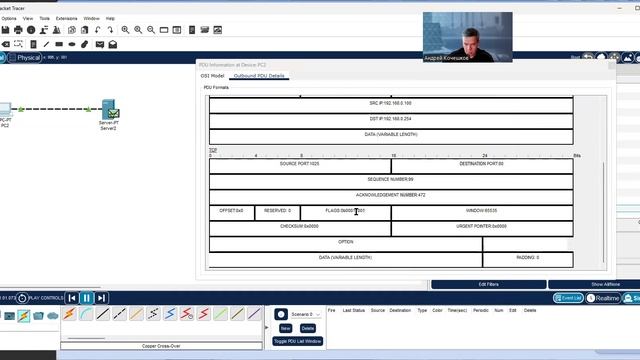Click the Server2 device on the workspace
This screenshot has width=640, height=360.
pos(109,109)
